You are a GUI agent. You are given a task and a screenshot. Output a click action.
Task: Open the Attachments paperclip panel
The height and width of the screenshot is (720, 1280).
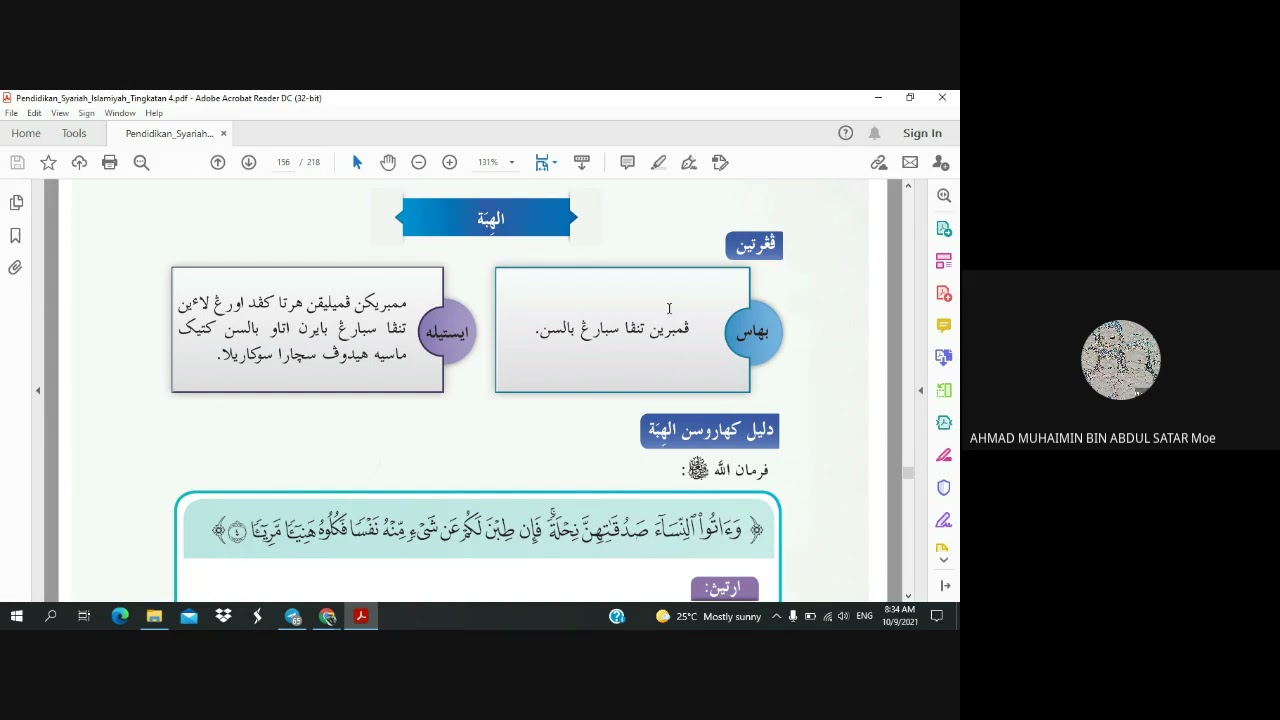[16, 268]
